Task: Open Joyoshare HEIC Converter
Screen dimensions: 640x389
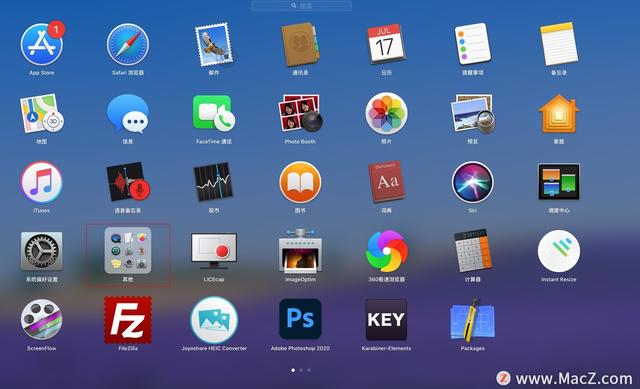Action: (x=214, y=320)
